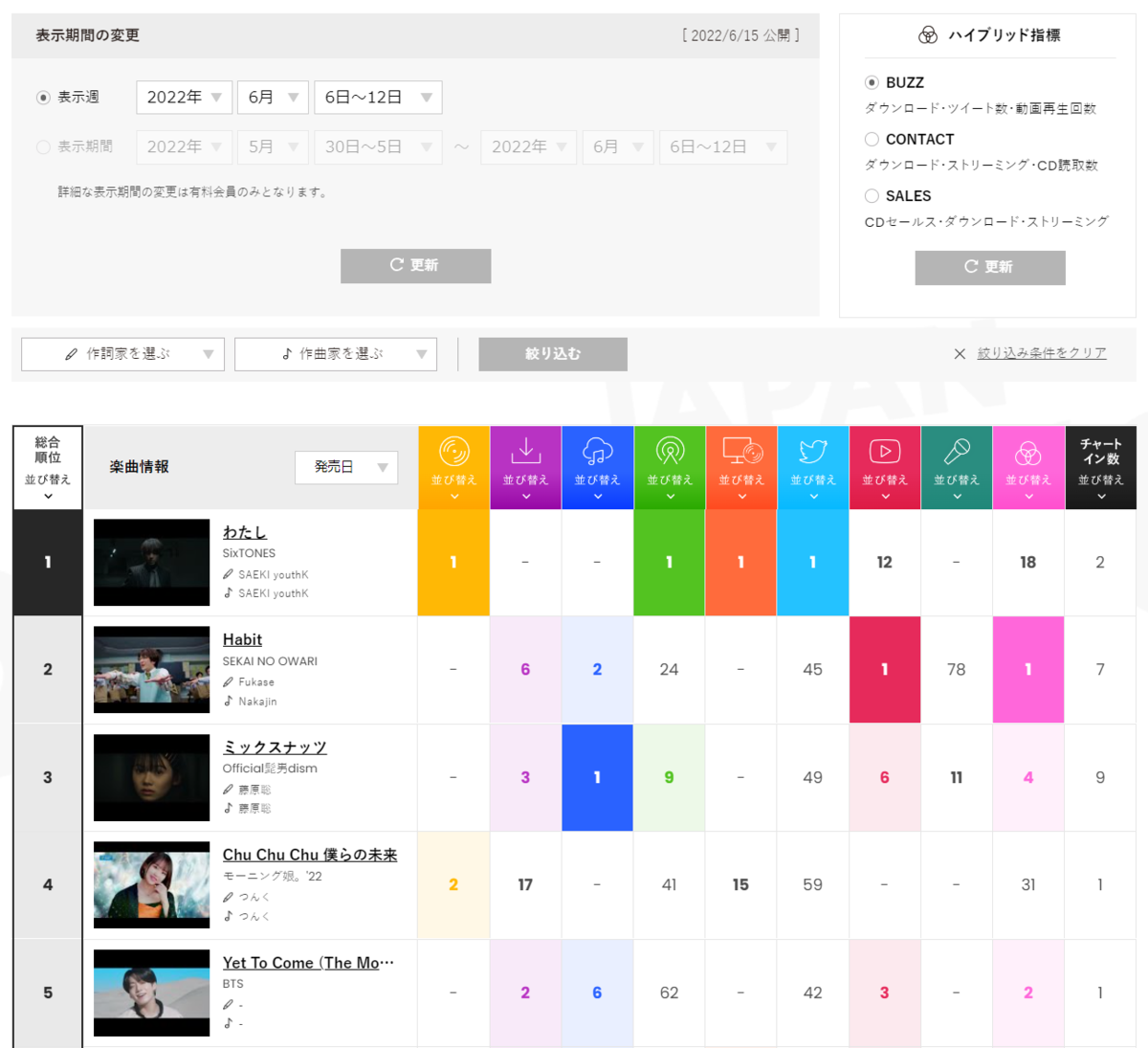Click composer Nakajin under Habit
1148x1048 pixels.
257,702
